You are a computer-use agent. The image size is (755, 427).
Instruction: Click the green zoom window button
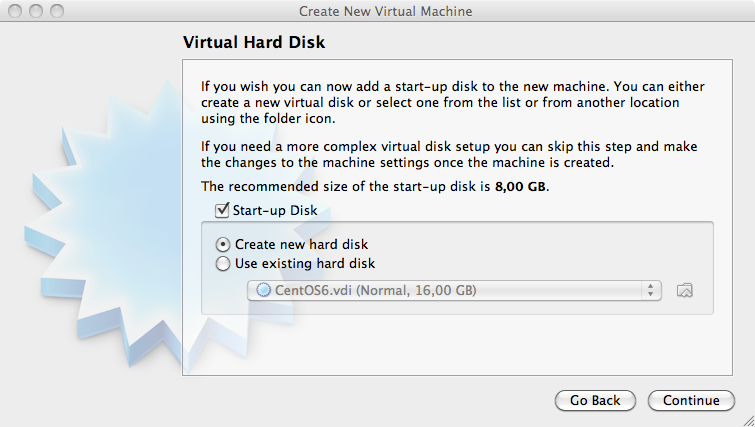(x=57, y=11)
